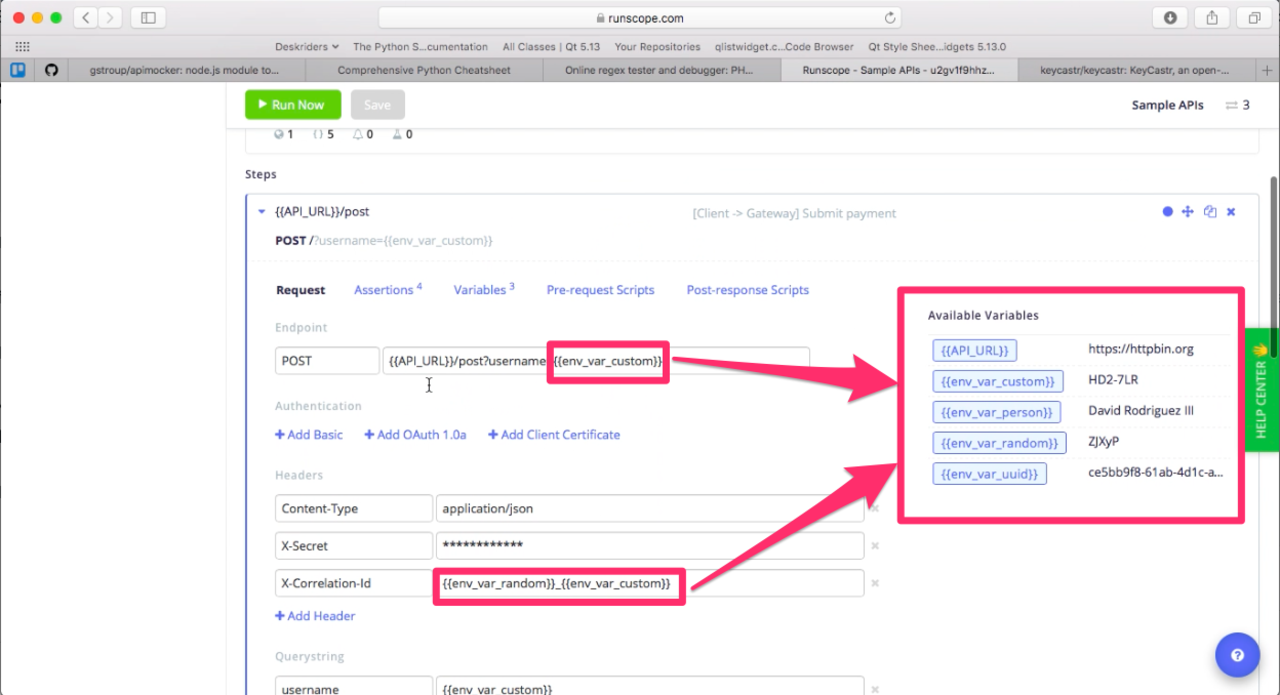
Task: Delete the step with the X icon
Action: click(x=1231, y=212)
